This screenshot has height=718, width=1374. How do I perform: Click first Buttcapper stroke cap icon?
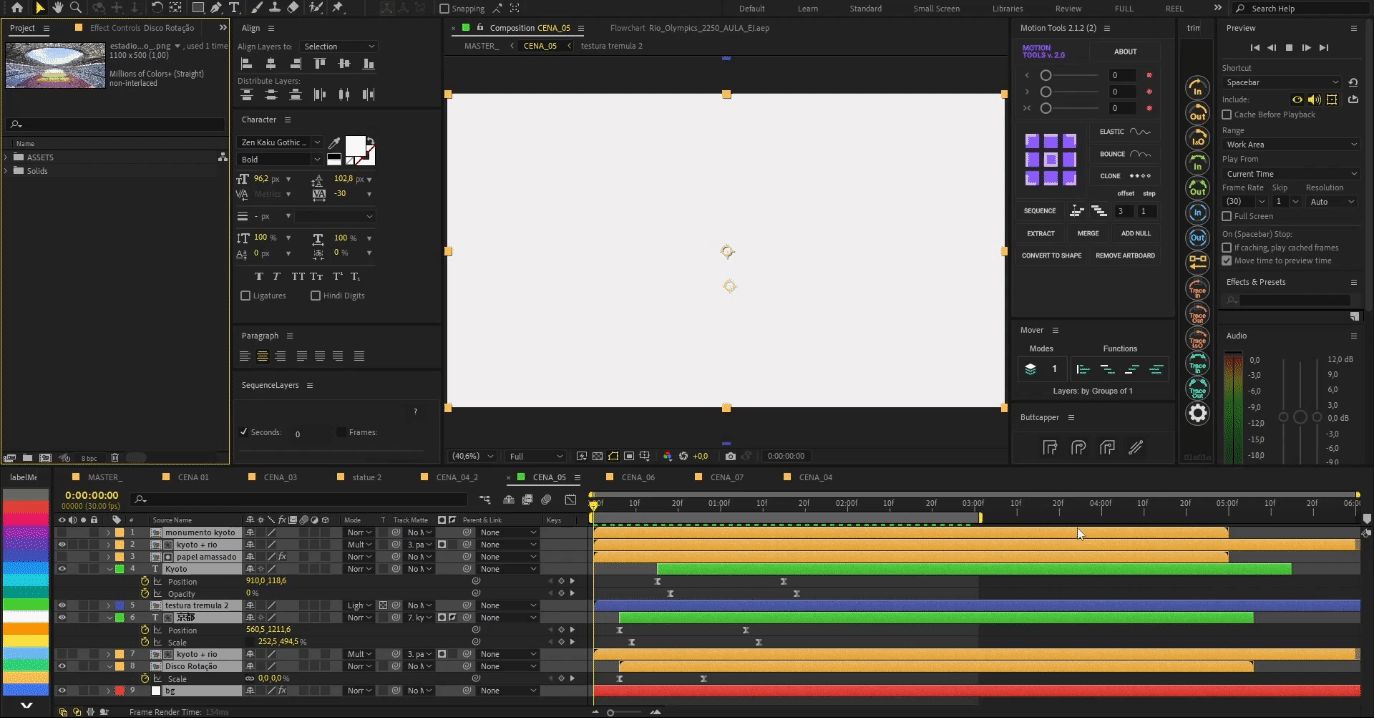coord(1050,447)
